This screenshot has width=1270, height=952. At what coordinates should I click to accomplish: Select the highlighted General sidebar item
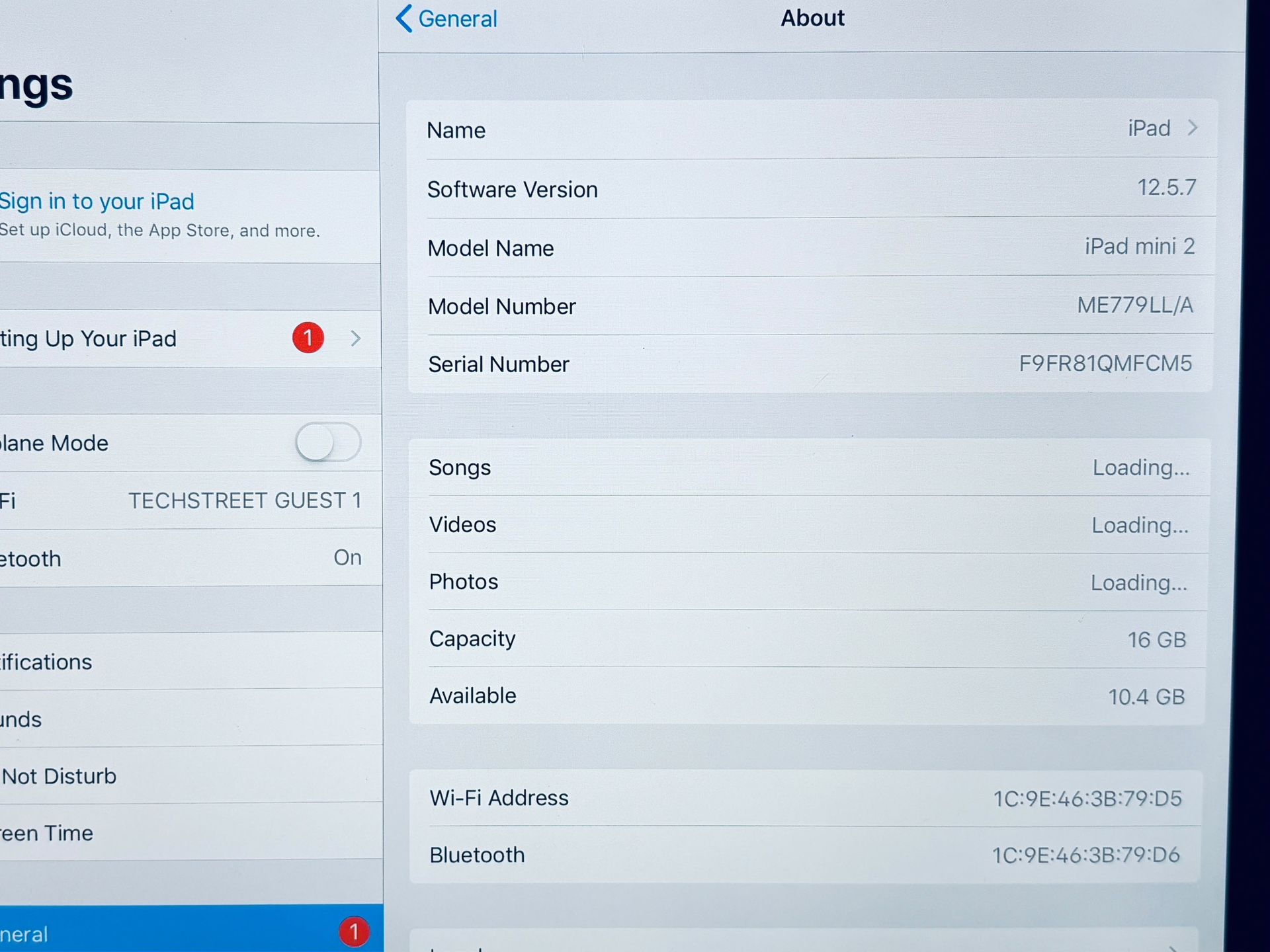[x=191, y=929]
